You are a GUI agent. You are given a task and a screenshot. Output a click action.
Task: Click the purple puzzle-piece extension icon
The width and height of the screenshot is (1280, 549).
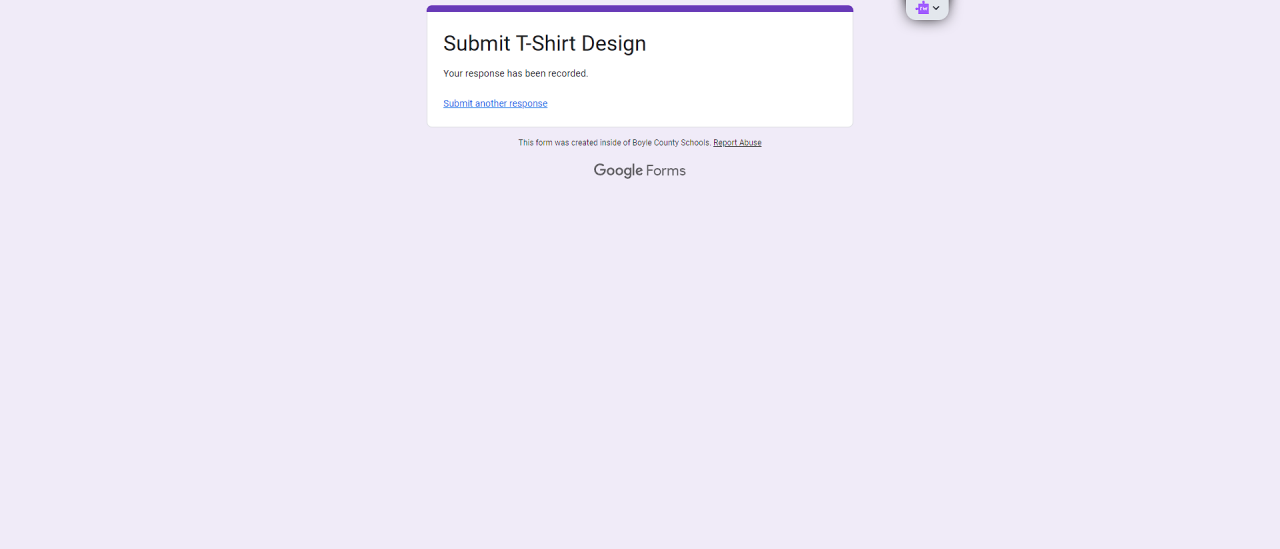pyautogui.click(x=922, y=8)
